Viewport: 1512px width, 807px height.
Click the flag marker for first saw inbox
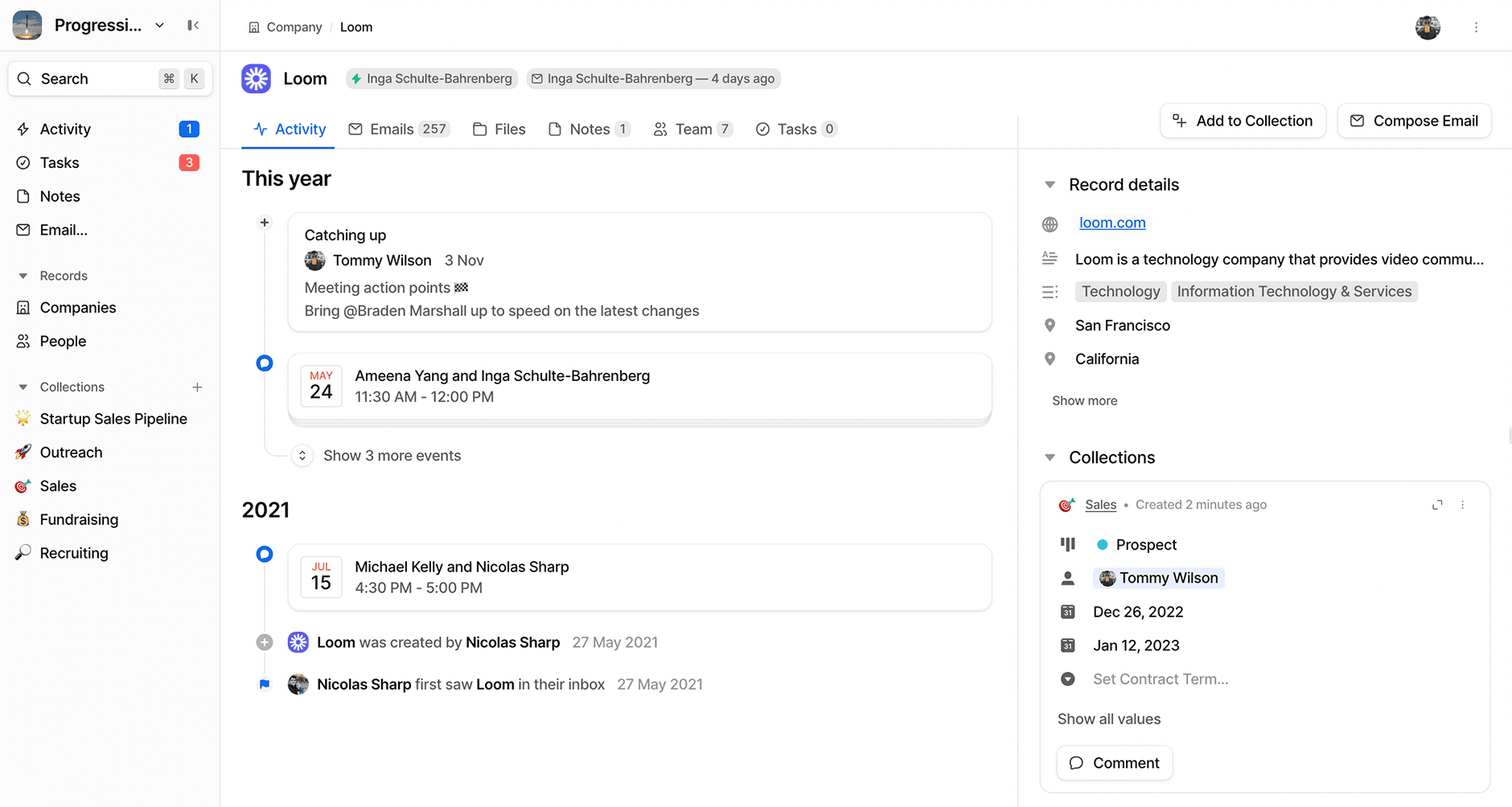point(265,684)
